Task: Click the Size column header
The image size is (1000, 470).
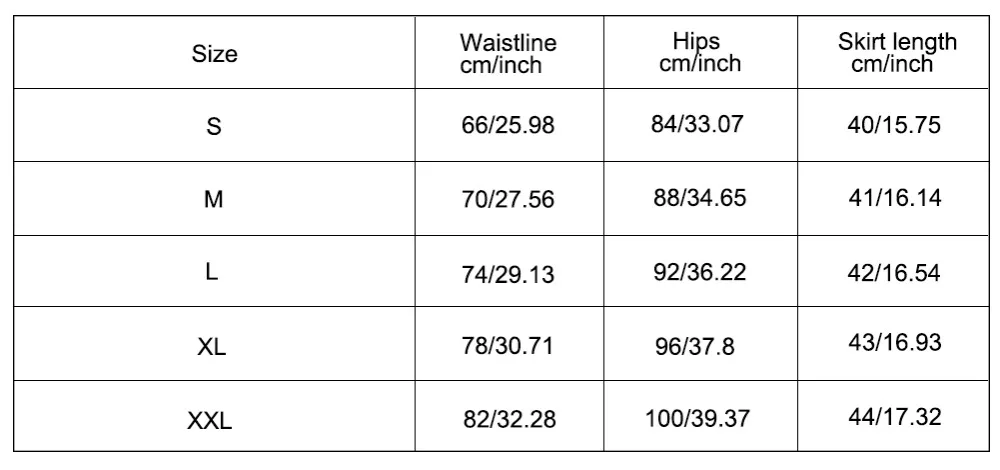Action: click(x=214, y=54)
